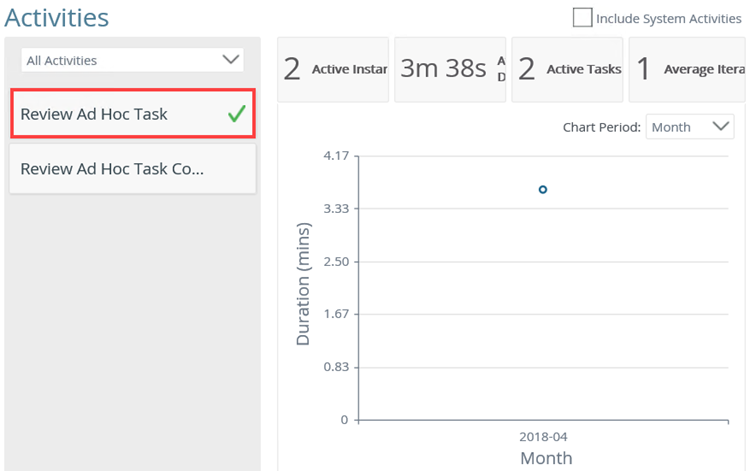The image size is (750, 471).
Task: Click the 2.50 y-axis value
Action: pyautogui.click(x=336, y=261)
